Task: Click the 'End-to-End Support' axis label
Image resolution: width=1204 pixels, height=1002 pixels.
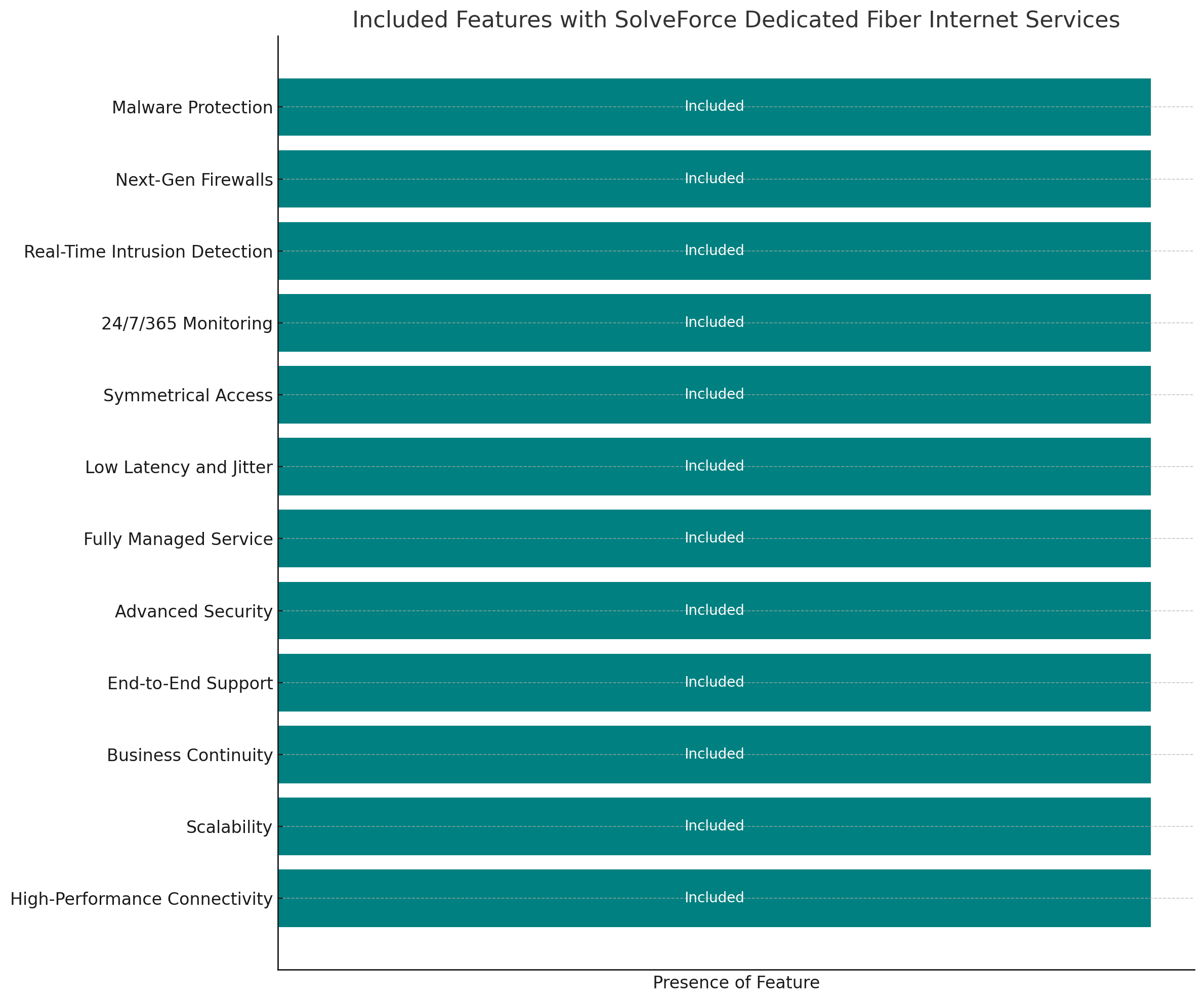Action: tap(190, 683)
